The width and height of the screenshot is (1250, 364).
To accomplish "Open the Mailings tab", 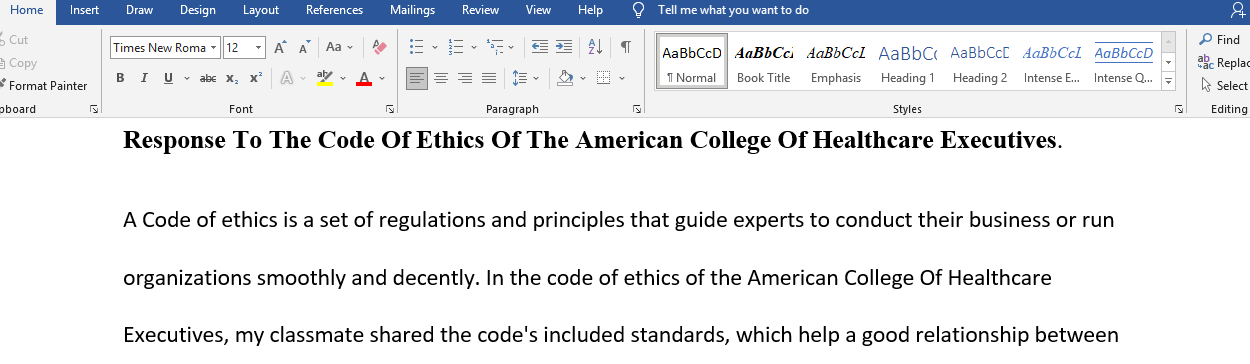I will coord(413,10).
